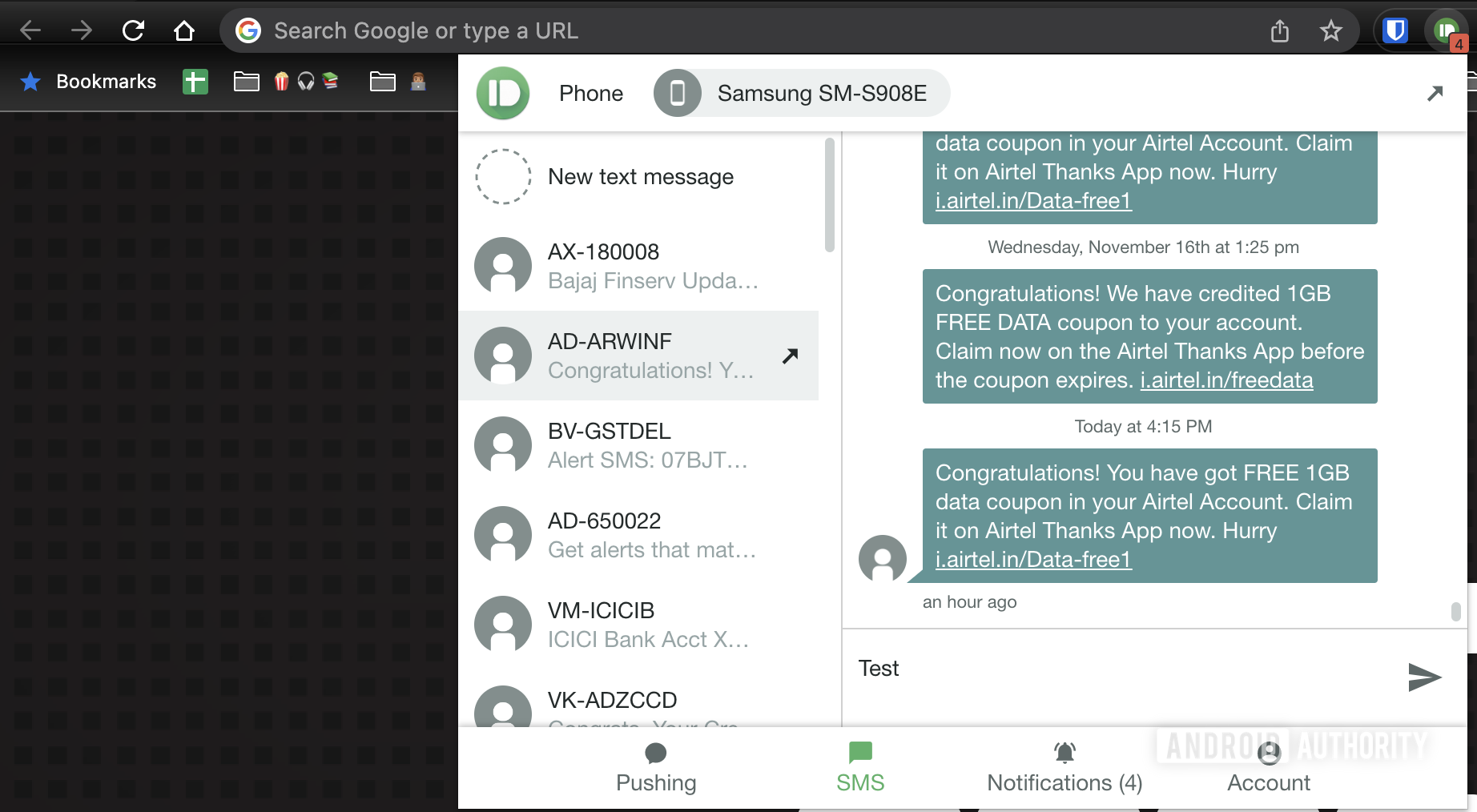Open the Pushbullet extension icon with badge 4

1448,32
